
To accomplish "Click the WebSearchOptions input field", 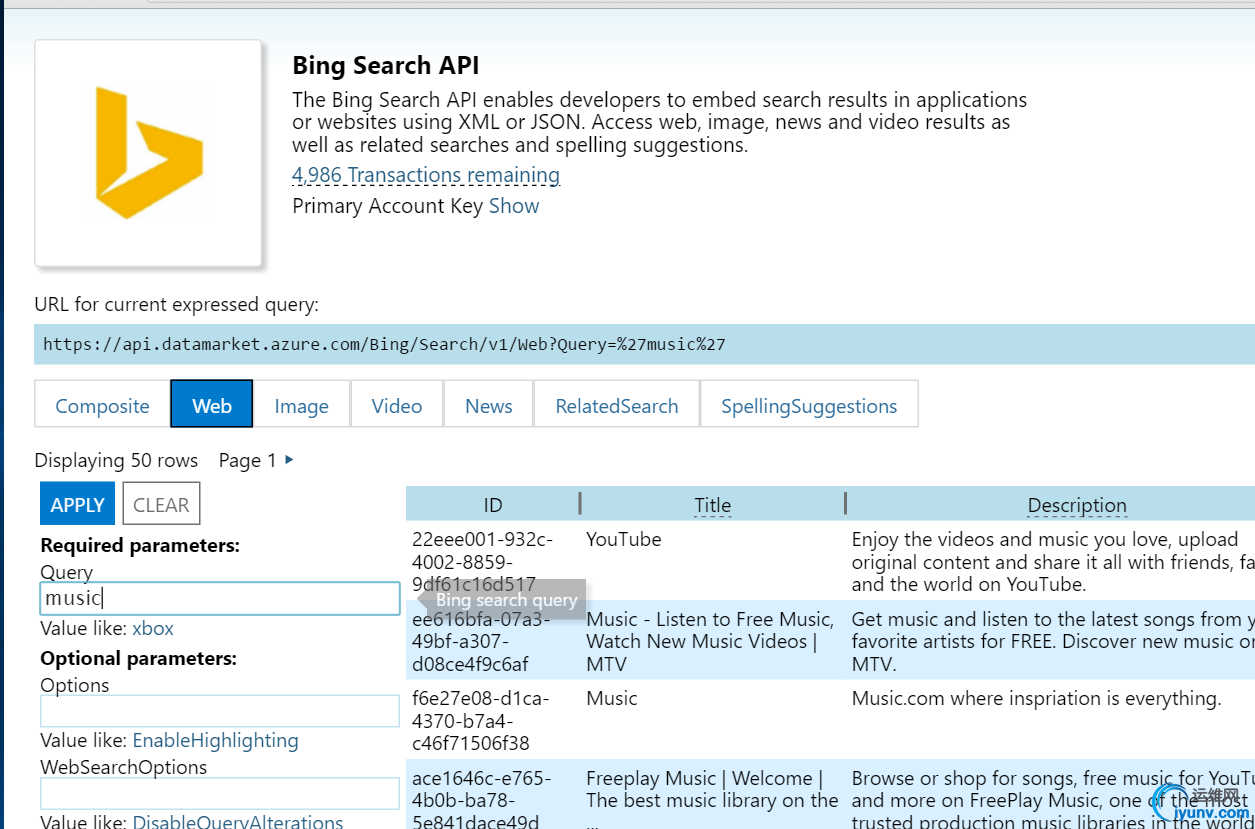I will pos(219,793).
